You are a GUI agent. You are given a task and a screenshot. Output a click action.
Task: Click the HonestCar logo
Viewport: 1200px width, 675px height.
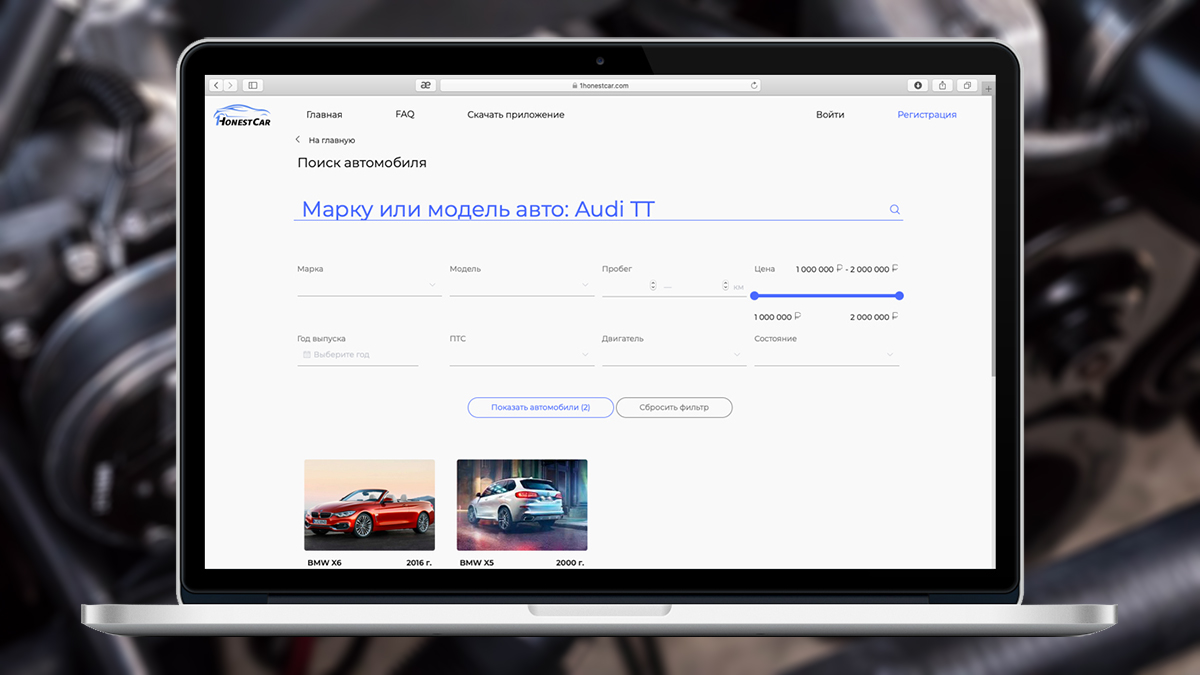pos(243,116)
